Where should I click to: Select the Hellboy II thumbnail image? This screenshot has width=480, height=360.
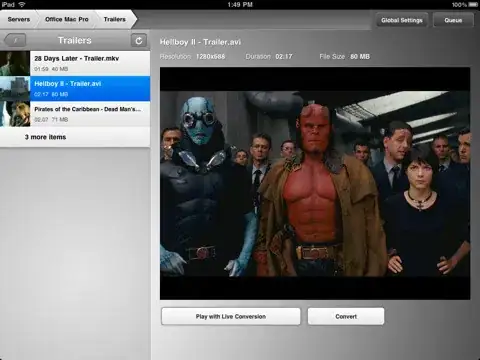coord(15,89)
